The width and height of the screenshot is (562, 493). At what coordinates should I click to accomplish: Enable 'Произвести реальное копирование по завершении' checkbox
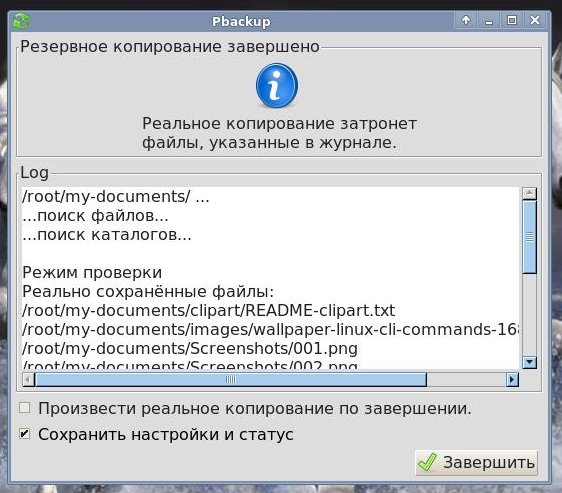[x=25, y=408]
